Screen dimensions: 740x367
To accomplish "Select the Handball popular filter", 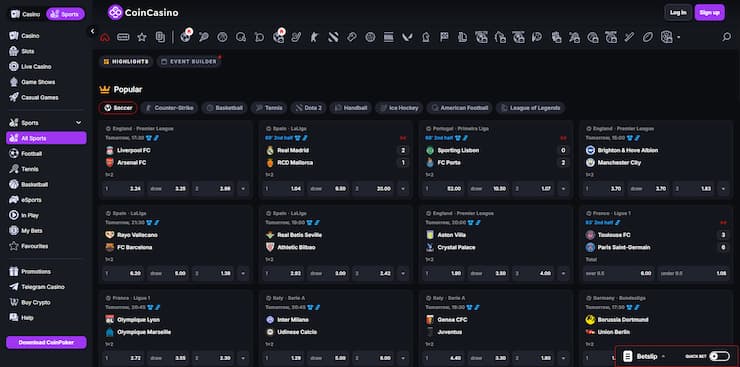I will (x=351, y=108).
